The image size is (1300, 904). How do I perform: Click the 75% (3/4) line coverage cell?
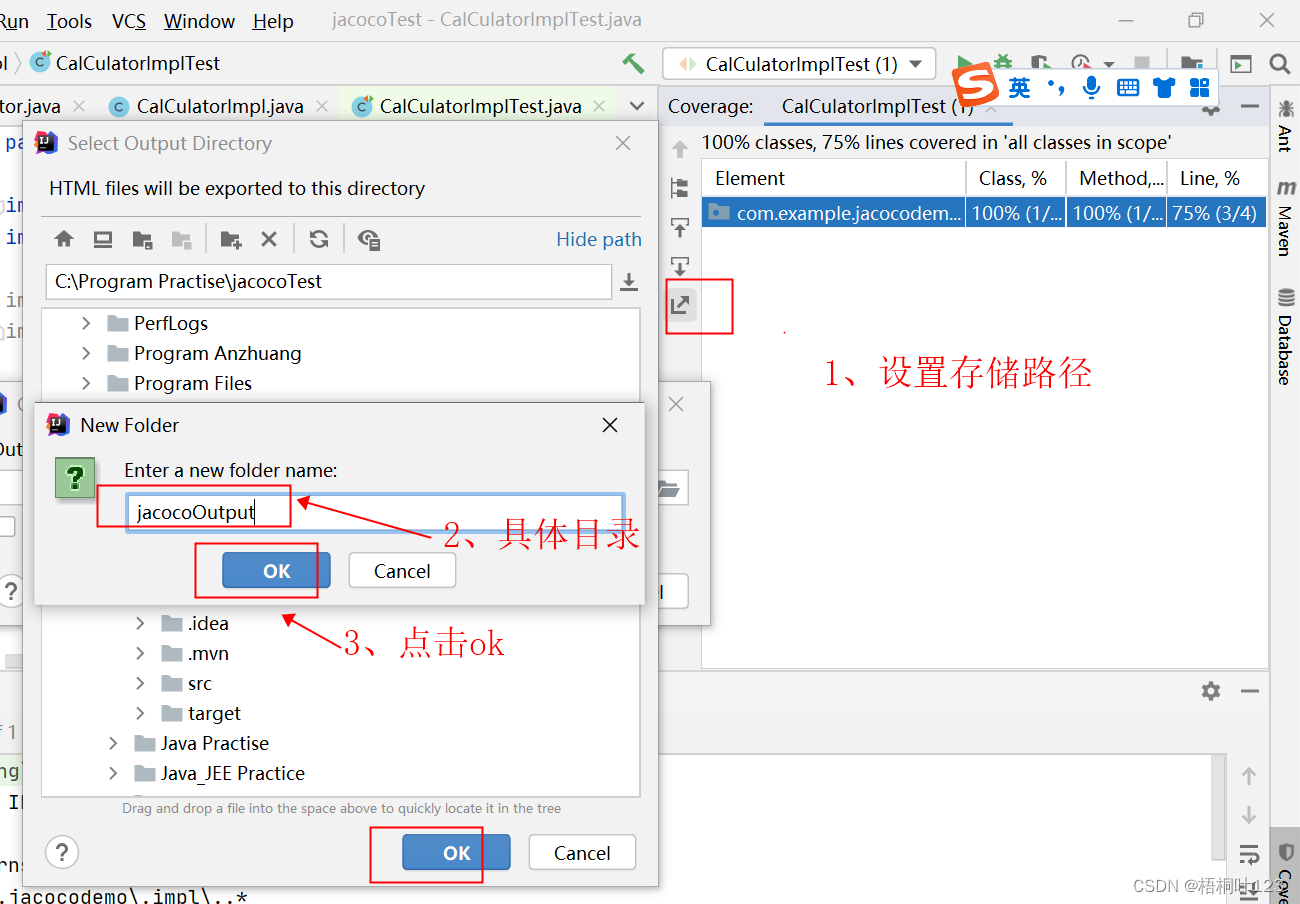[1216, 213]
